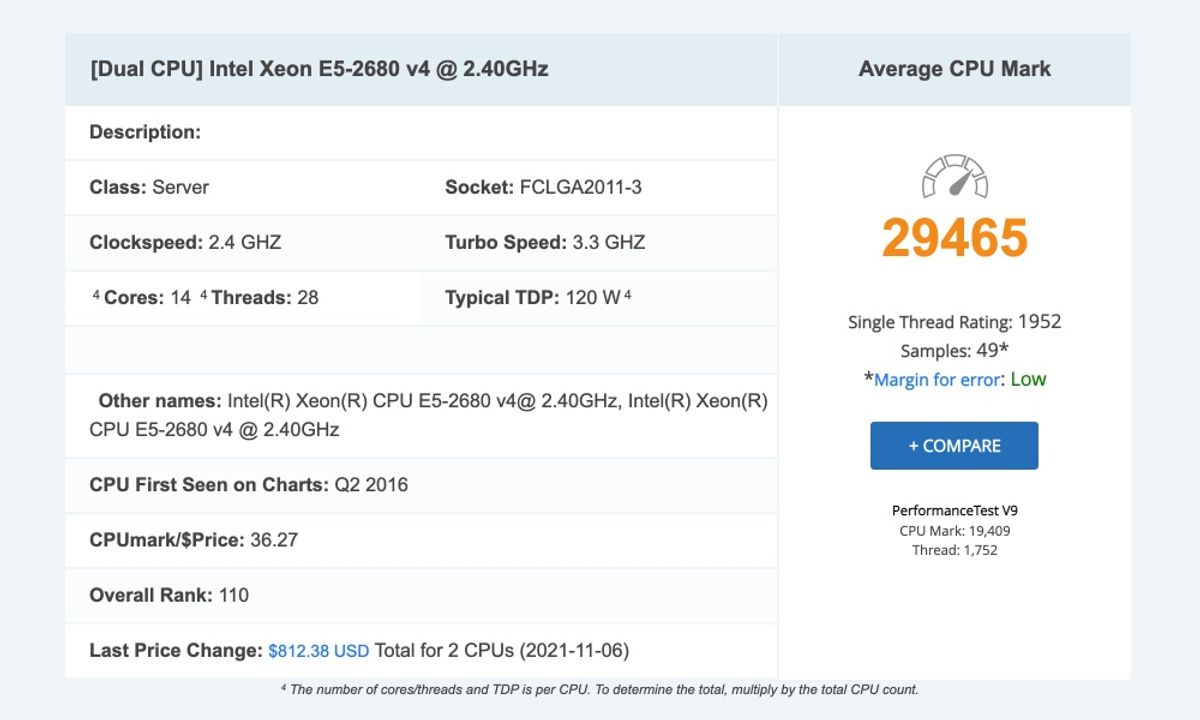This screenshot has width=1200, height=720.
Task: Click the Average CPU Mark heading
Action: click(x=954, y=69)
